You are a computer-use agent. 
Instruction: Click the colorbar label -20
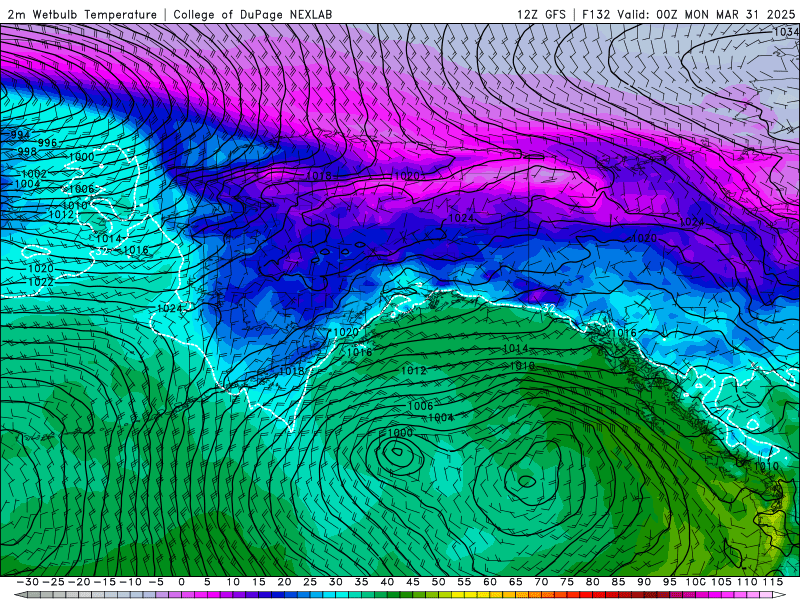pyautogui.click(x=79, y=582)
